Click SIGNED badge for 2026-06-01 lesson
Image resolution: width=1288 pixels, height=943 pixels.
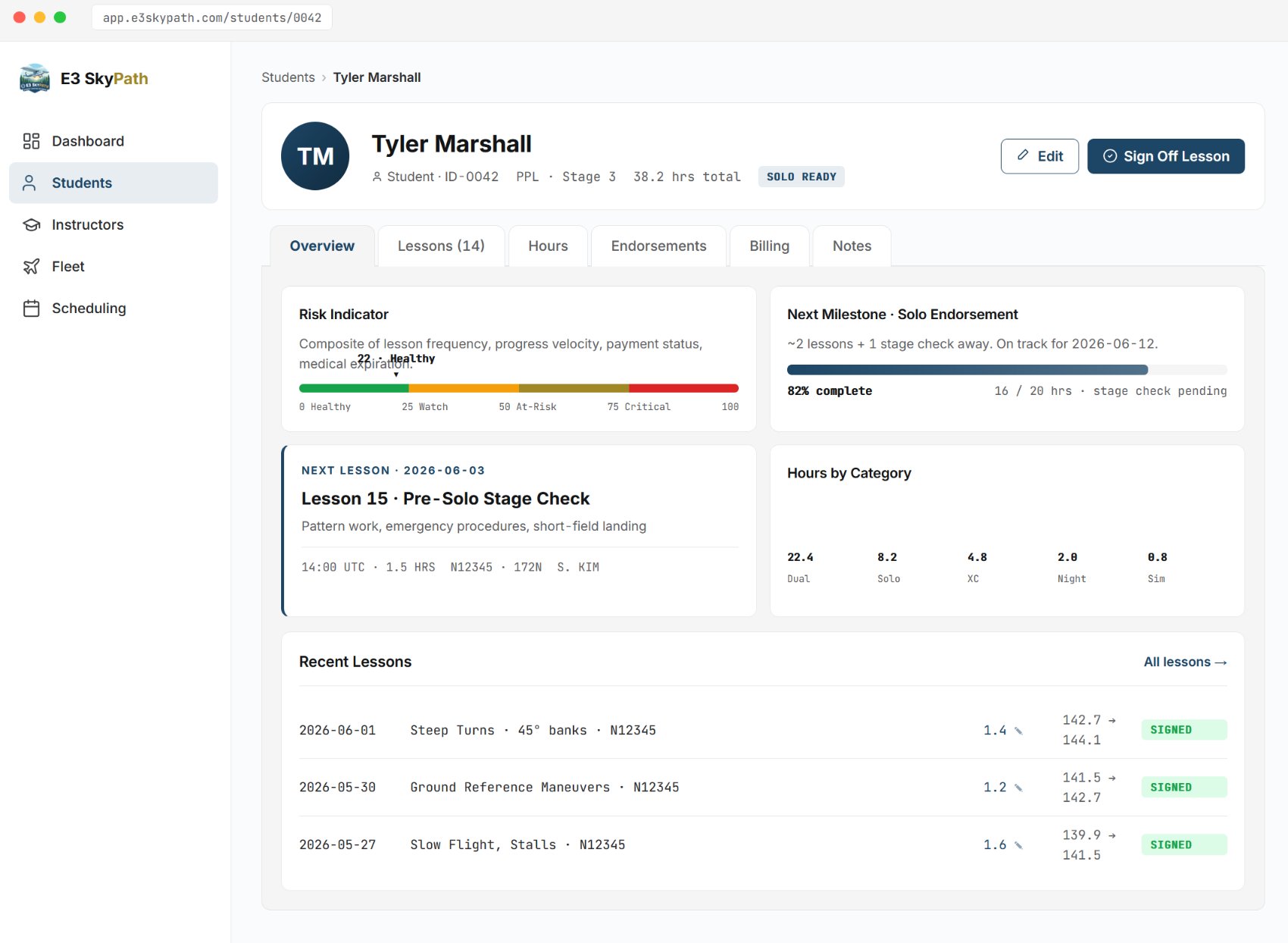pos(1184,730)
